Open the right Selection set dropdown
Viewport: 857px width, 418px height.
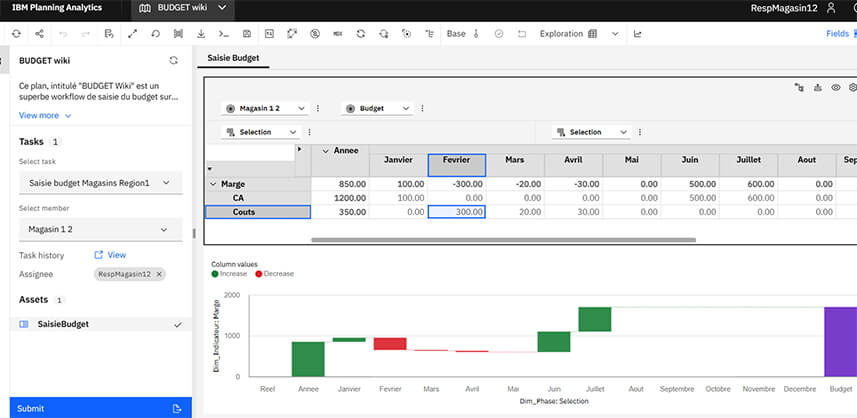591,132
